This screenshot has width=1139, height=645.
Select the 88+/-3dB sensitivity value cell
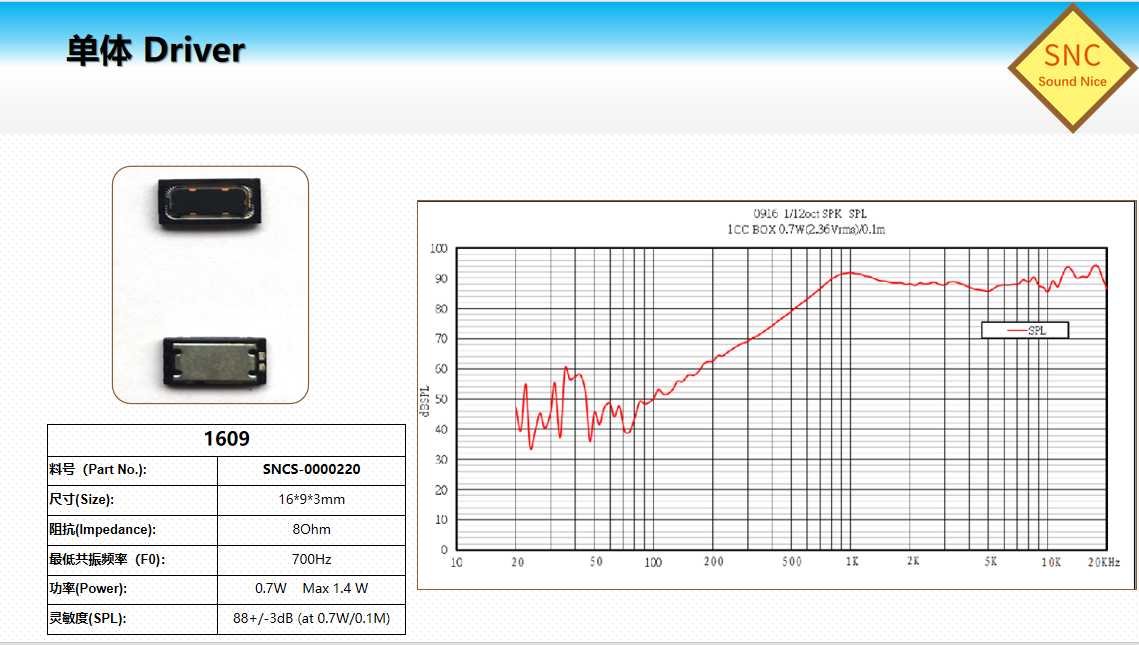(311, 619)
